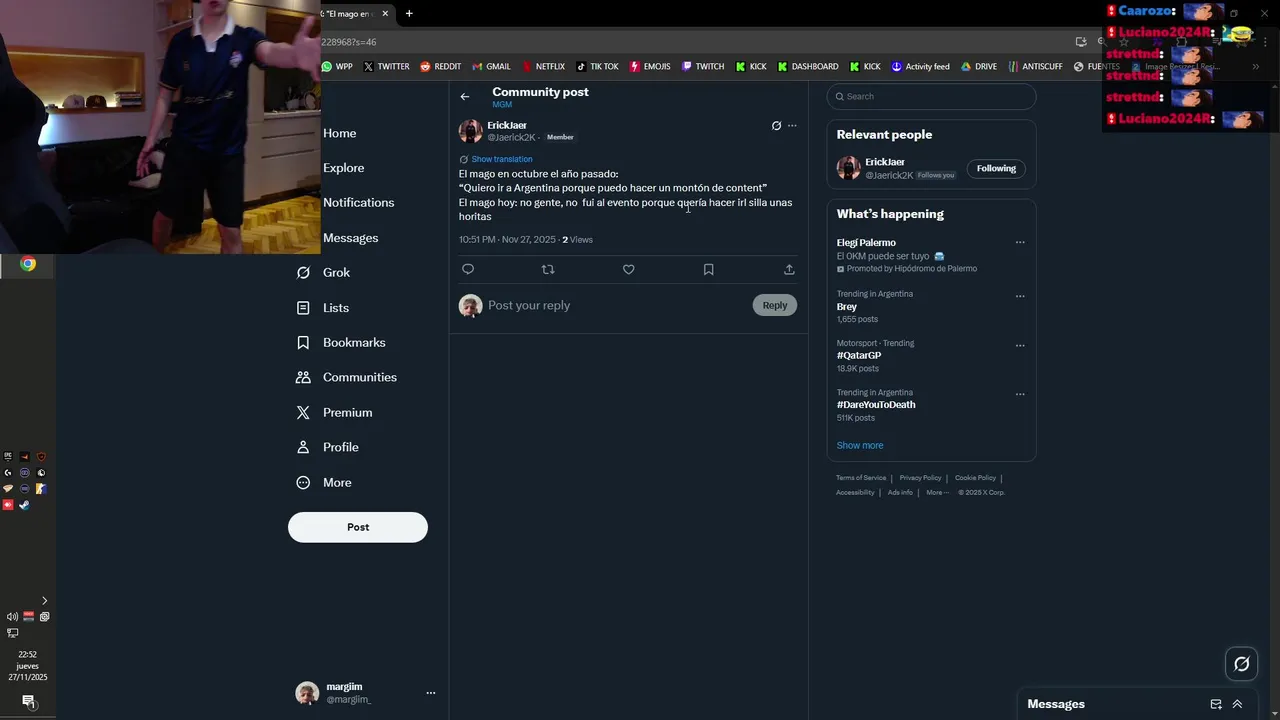Open the three-dot menu on ErickJaer's post

pos(792,126)
